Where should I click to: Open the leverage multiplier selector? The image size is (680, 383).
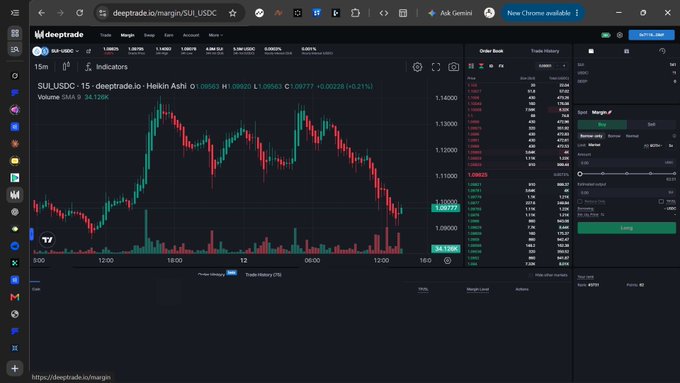[x=670, y=146]
